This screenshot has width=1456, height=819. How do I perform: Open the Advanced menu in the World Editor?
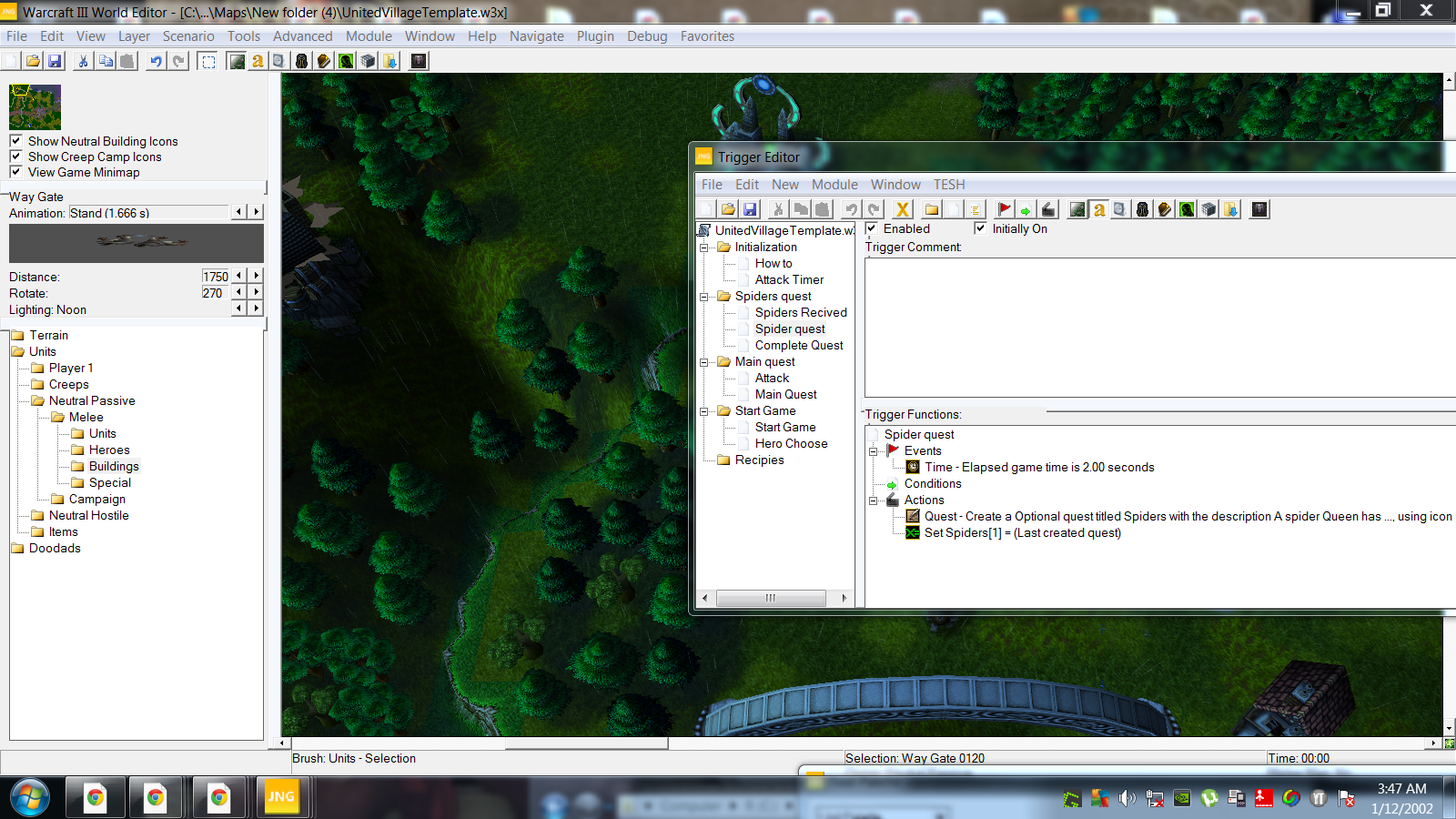pos(303,36)
